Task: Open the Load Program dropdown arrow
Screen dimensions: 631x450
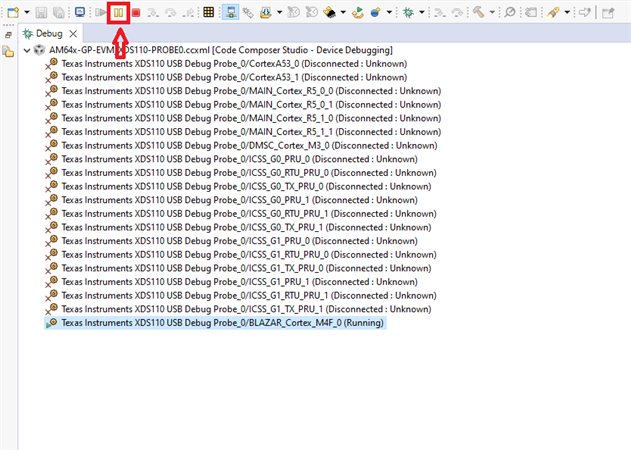Action: [279, 12]
